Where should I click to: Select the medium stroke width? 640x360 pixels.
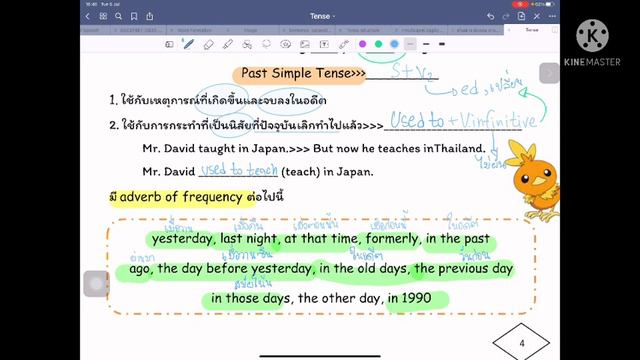pyautogui.click(x=426, y=44)
